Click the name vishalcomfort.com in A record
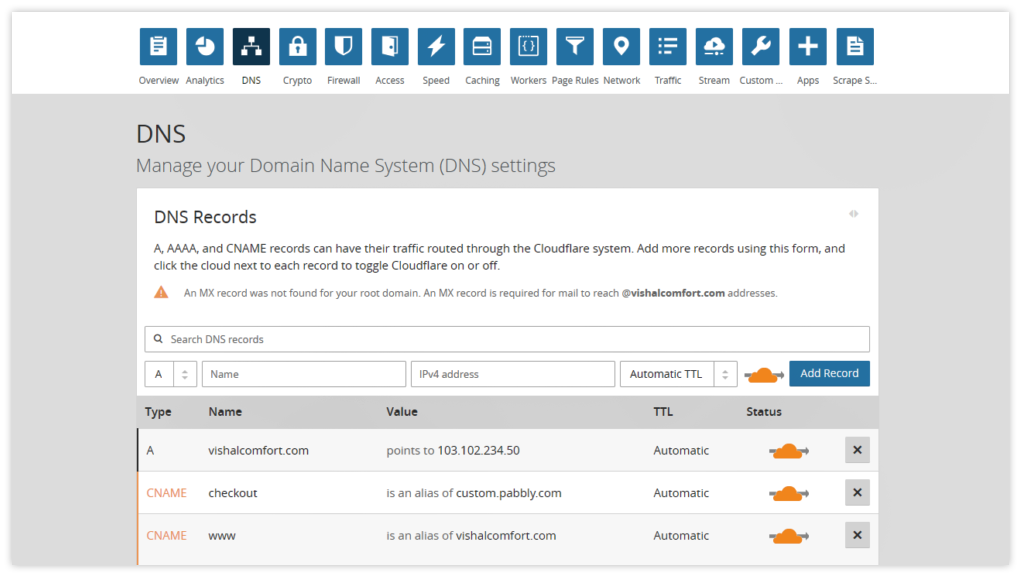The image size is (1021, 577). 259,450
